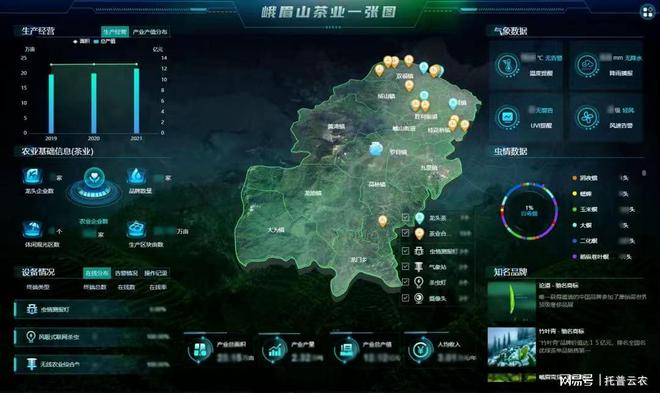Click the 人均收入 yen coin icon
The width and height of the screenshot is (660, 393).
click(420, 350)
